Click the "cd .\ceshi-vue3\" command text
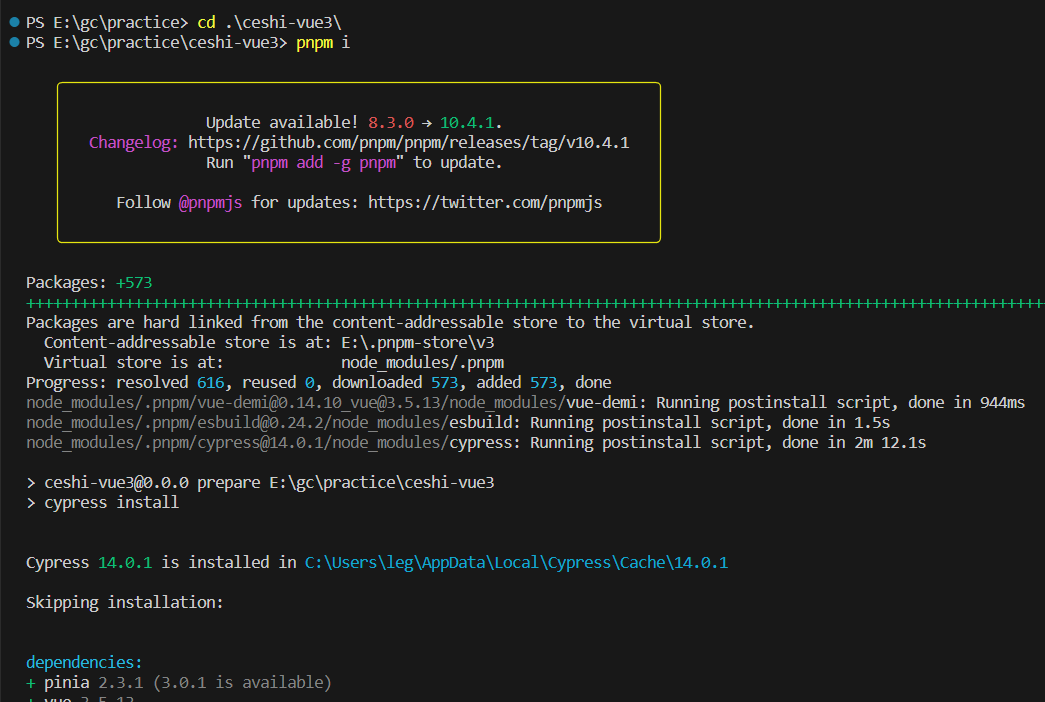The width and height of the screenshot is (1045, 702). coord(269,23)
